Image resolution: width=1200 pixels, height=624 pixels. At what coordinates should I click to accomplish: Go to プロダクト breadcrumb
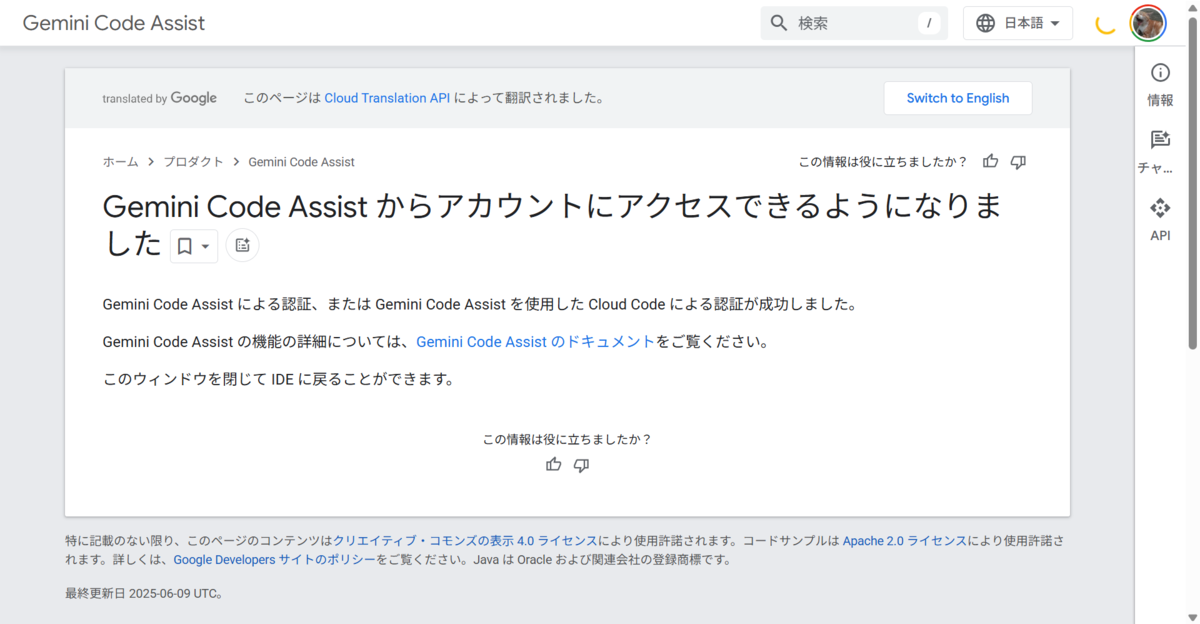pos(194,162)
